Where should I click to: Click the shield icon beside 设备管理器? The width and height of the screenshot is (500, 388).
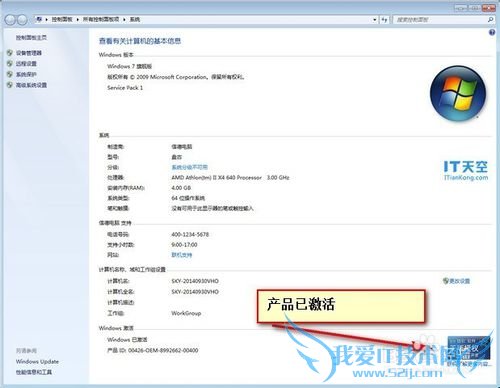[x=10, y=53]
